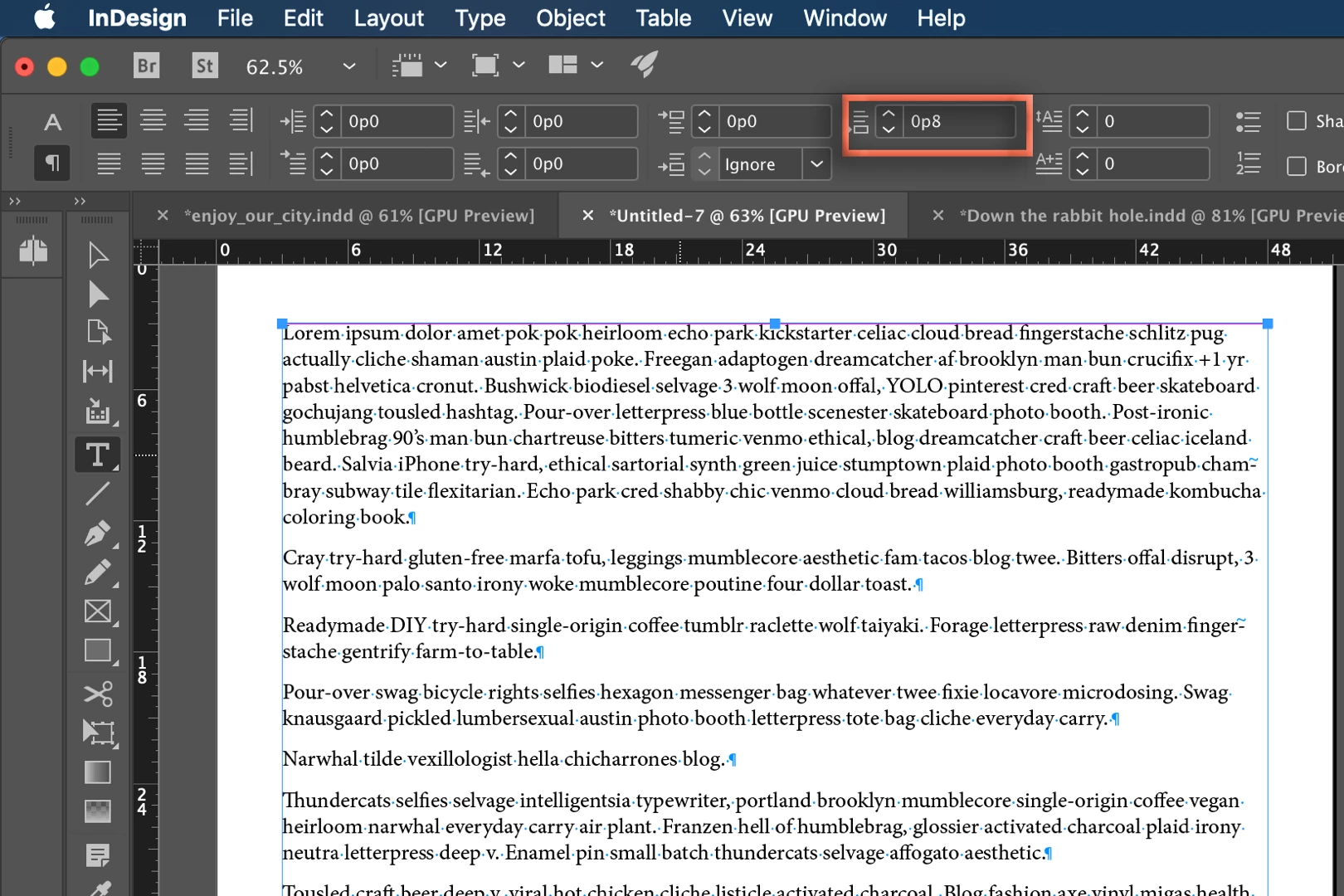This screenshot has height=896, width=1344.
Task: Switch to Down the rabbit hole.indd tab
Action: coord(1151,216)
